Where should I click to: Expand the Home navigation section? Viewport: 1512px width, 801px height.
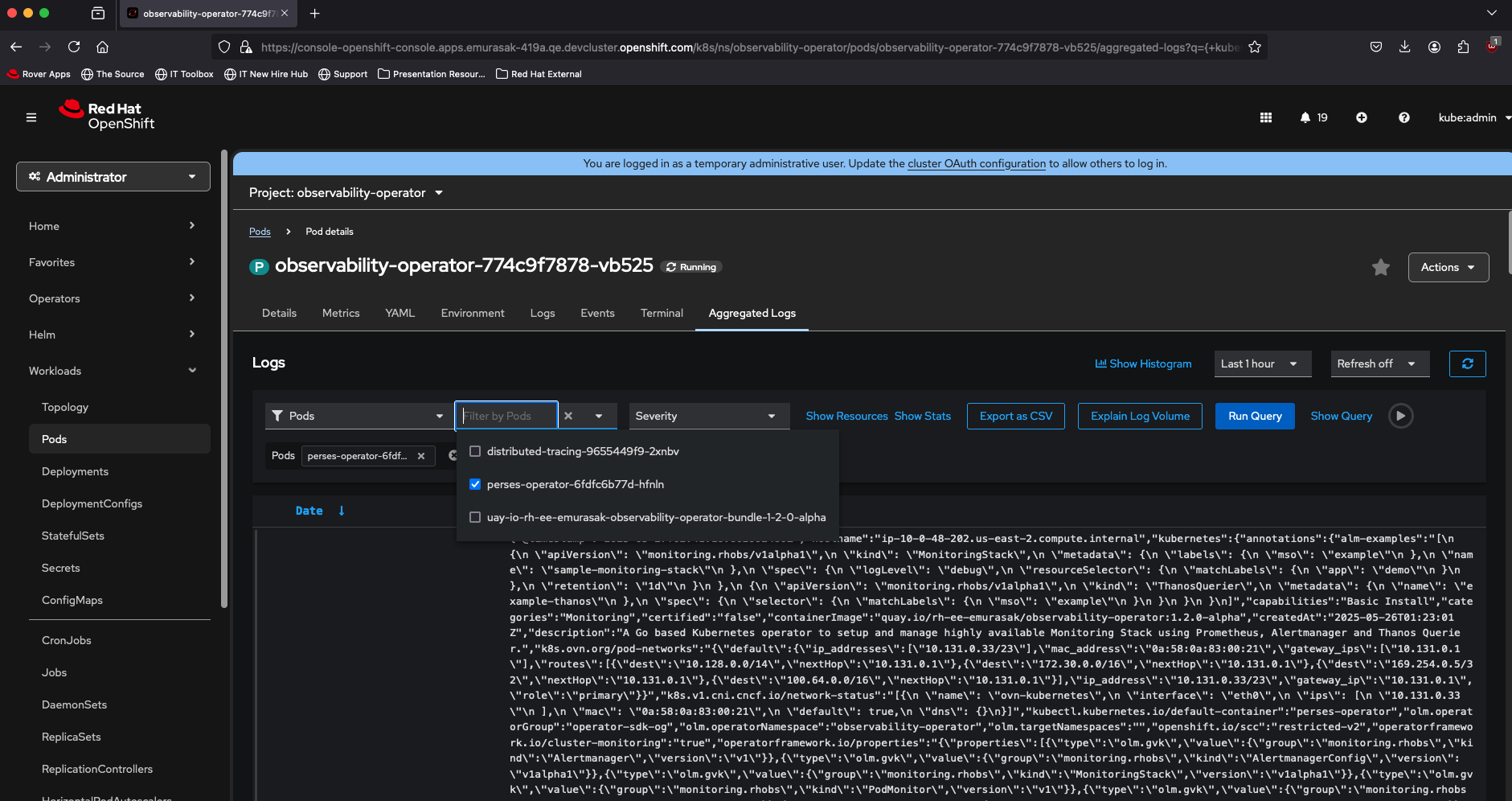click(113, 226)
